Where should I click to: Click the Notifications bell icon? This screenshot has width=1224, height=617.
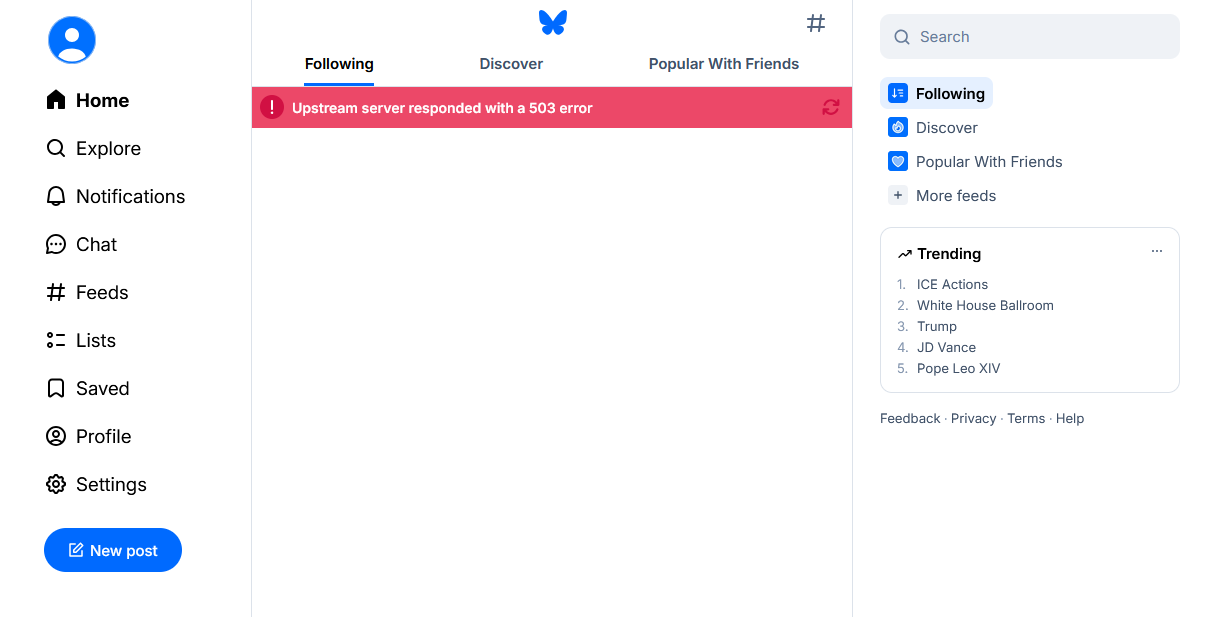click(x=56, y=196)
